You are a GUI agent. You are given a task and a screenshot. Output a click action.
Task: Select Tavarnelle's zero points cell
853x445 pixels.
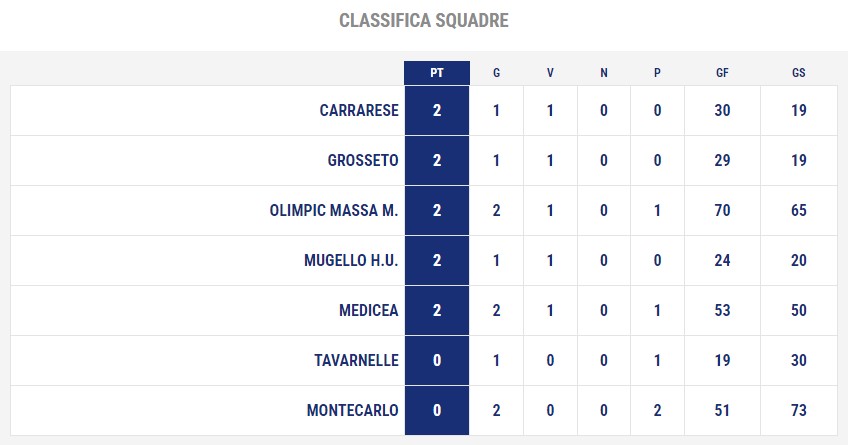click(x=437, y=361)
